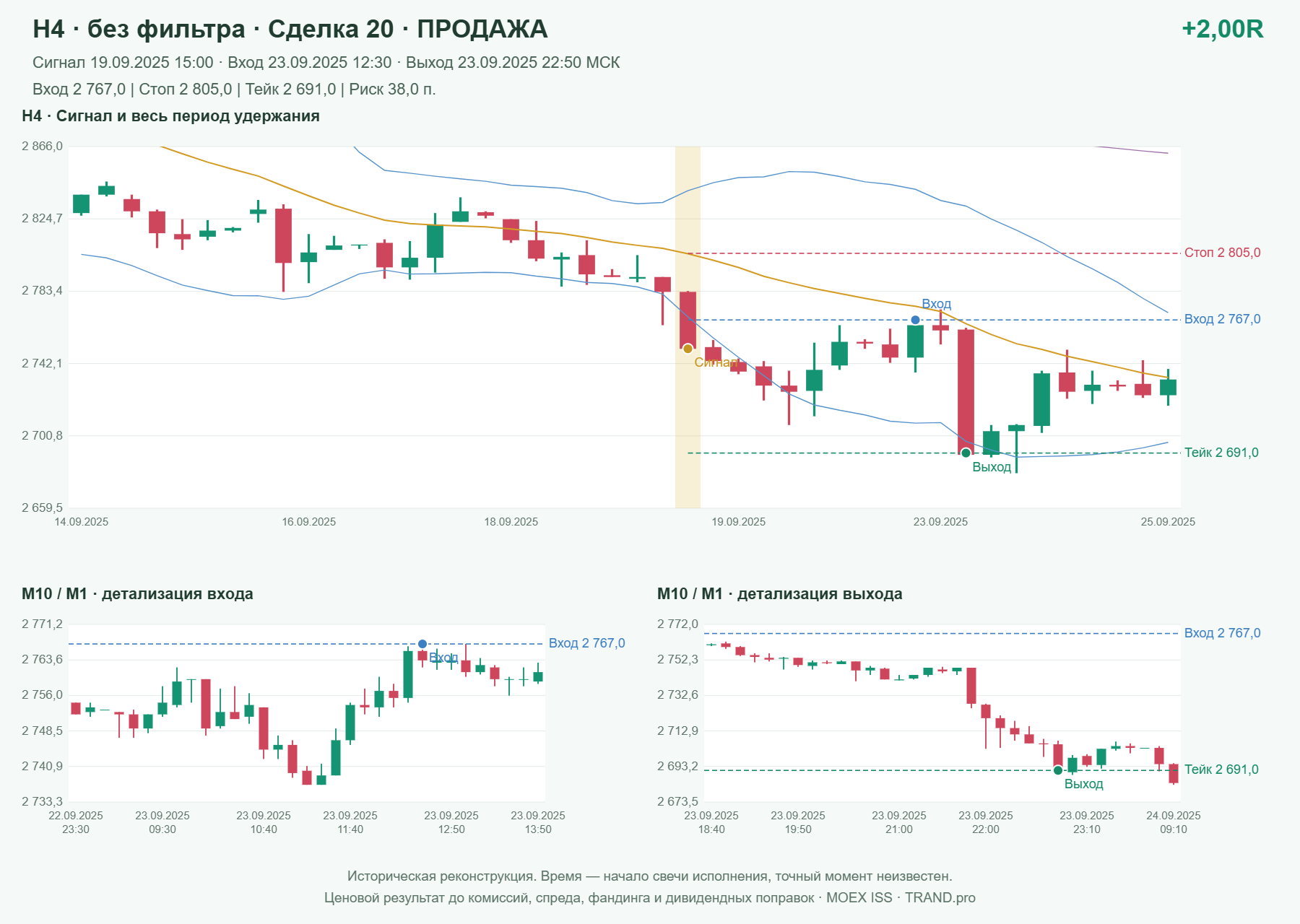
Task: Click the blue entry dot in the entry detail chart
Action: 422,644
